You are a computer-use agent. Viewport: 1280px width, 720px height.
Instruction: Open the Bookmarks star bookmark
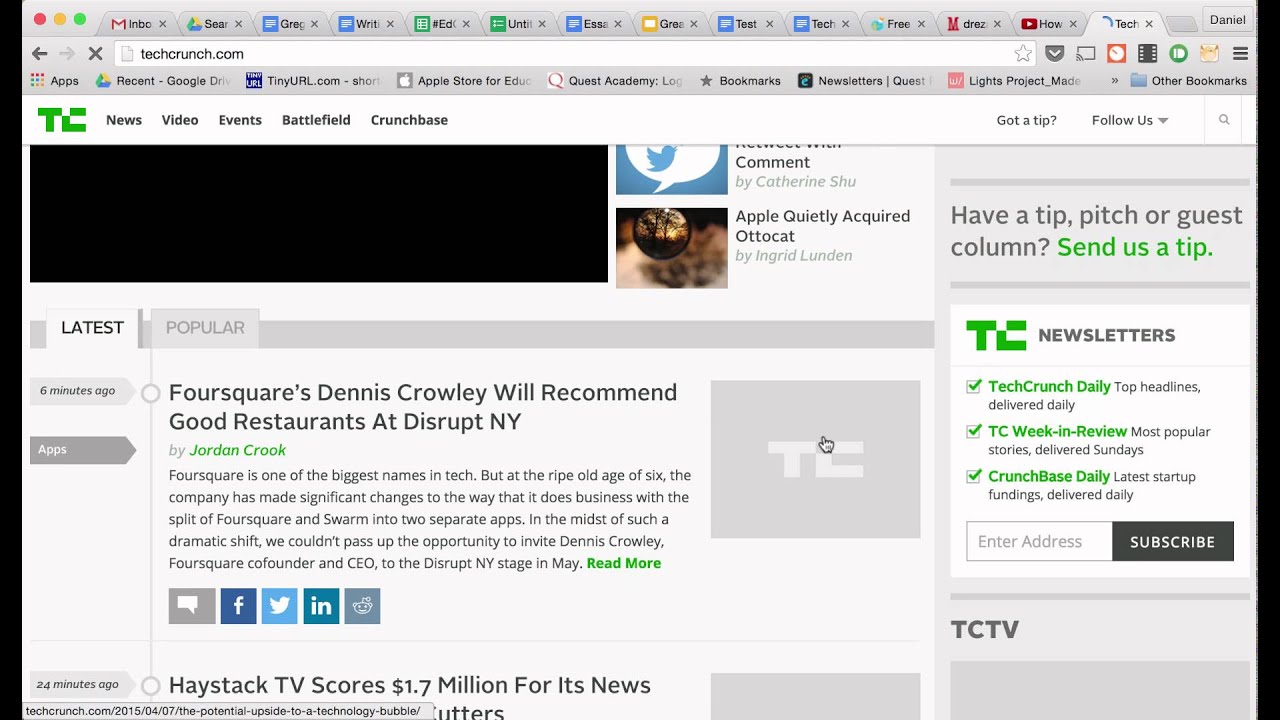[x=740, y=81]
